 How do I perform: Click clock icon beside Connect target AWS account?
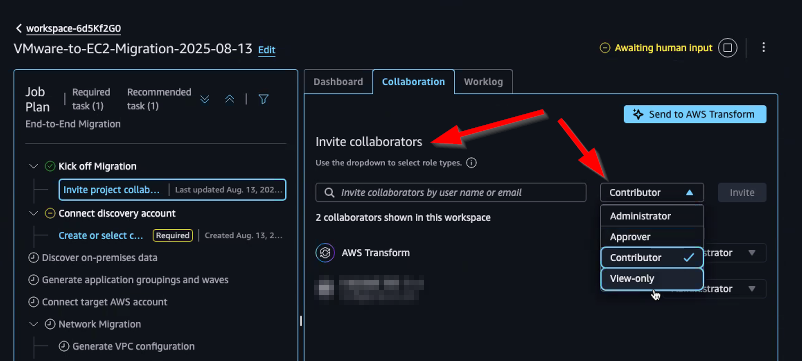(x=34, y=302)
